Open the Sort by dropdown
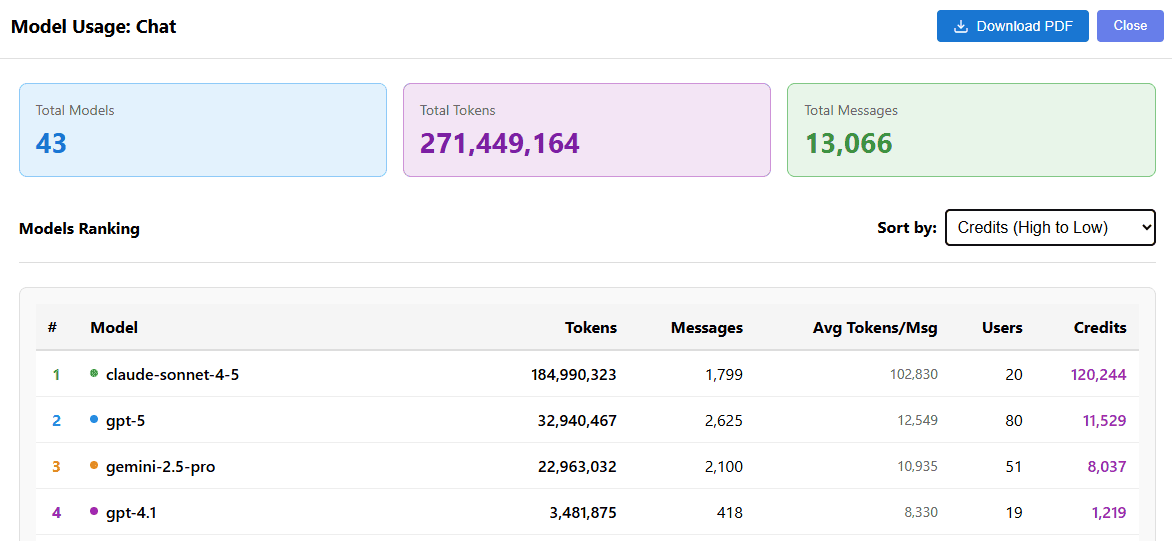Screen dimensions: 1172x541 (1050, 228)
